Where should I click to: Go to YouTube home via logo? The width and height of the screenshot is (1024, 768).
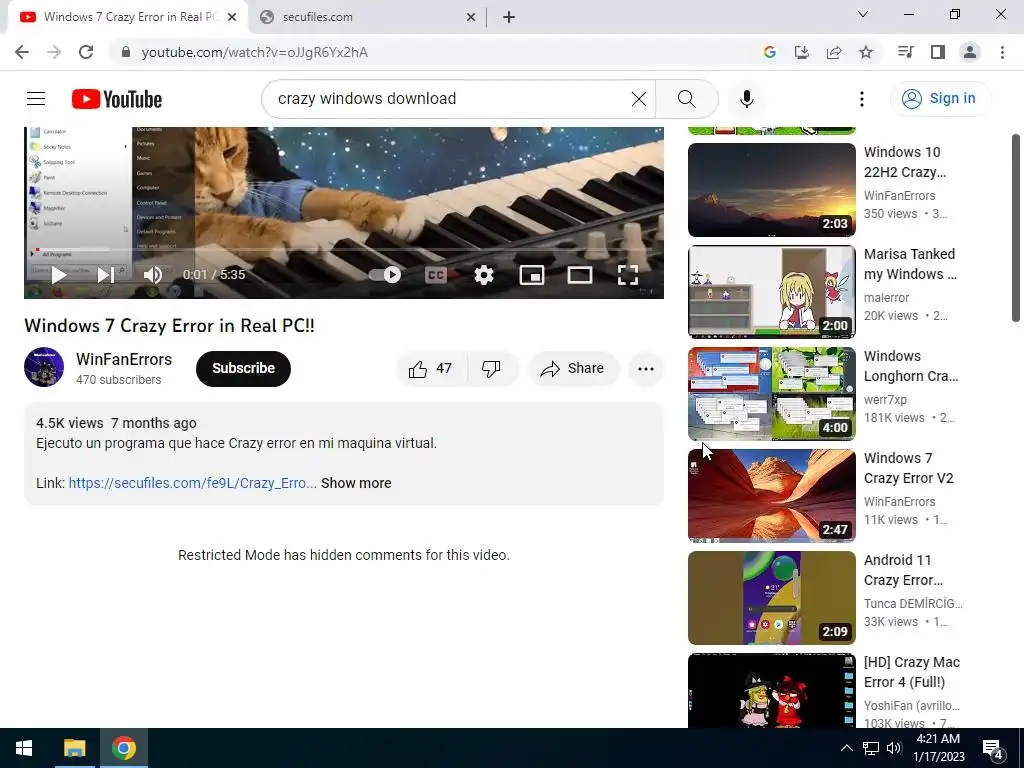(x=117, y=99)
